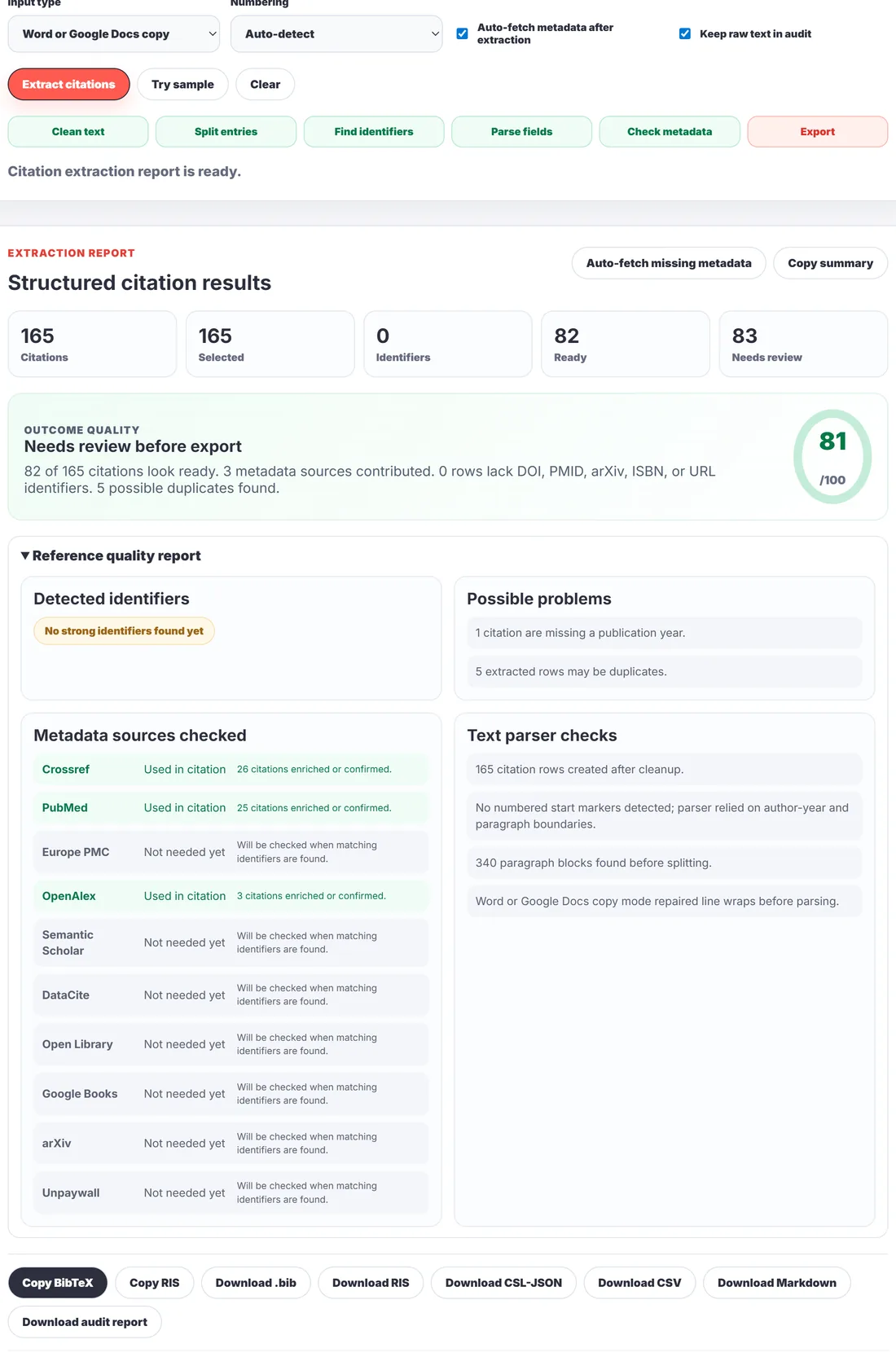Click the Needs review before export heading
This screenshot has height=1357, width=896.
[x=133, y=446]
